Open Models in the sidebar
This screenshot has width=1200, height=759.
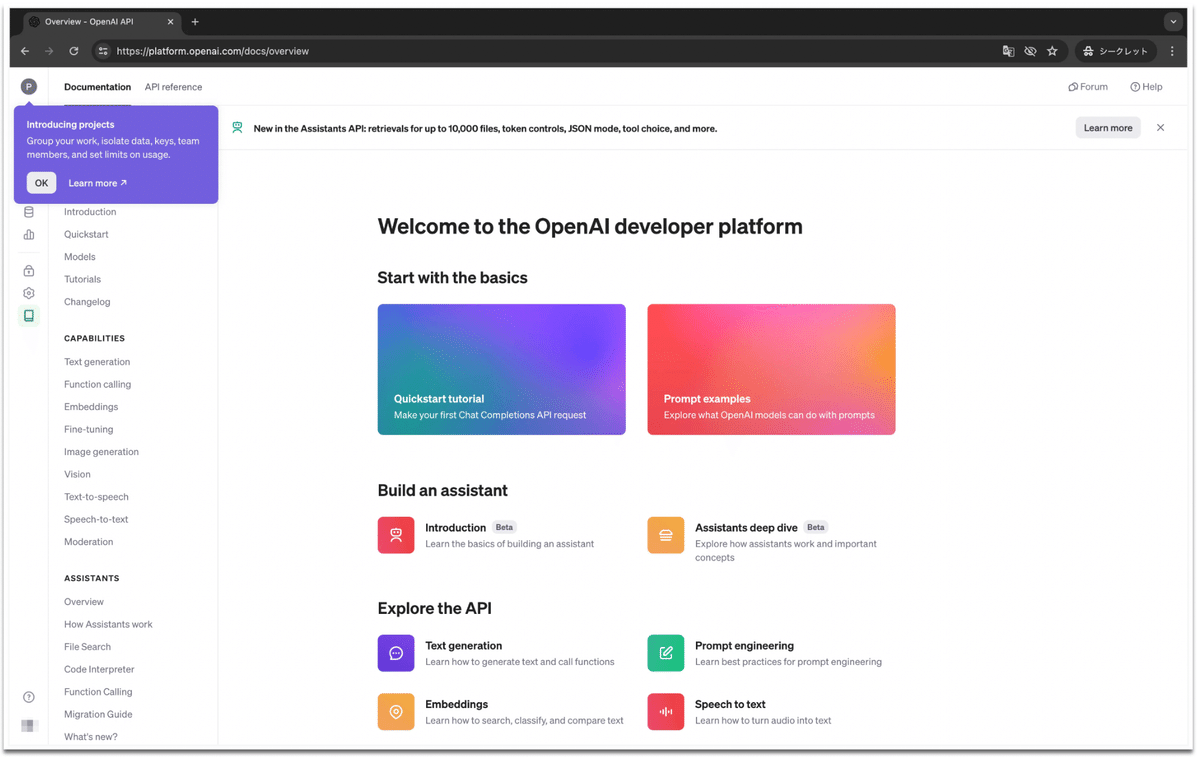tap(80, 257)
